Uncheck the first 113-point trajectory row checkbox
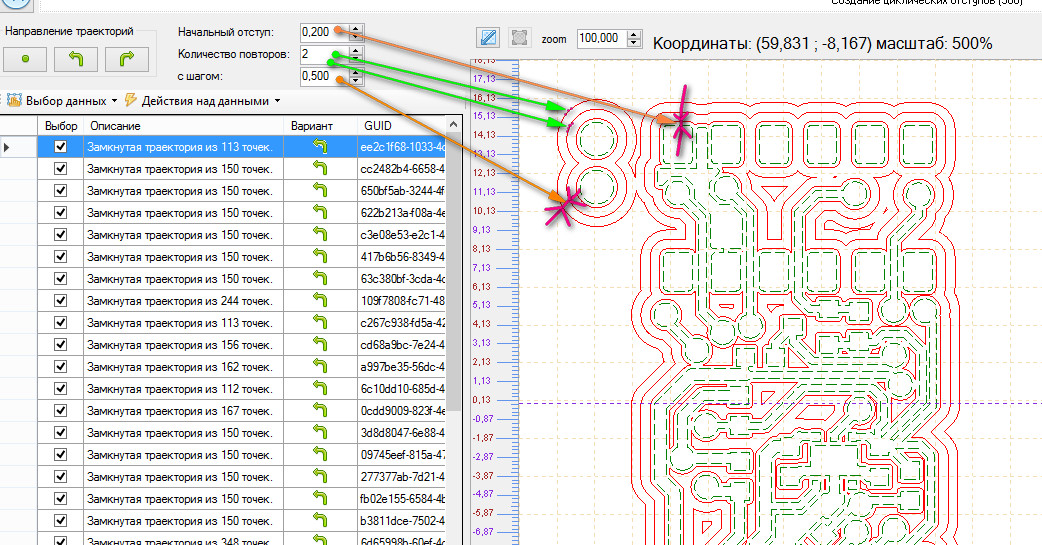The height and width of the screenshot is (545, 1042). [60, 147]
